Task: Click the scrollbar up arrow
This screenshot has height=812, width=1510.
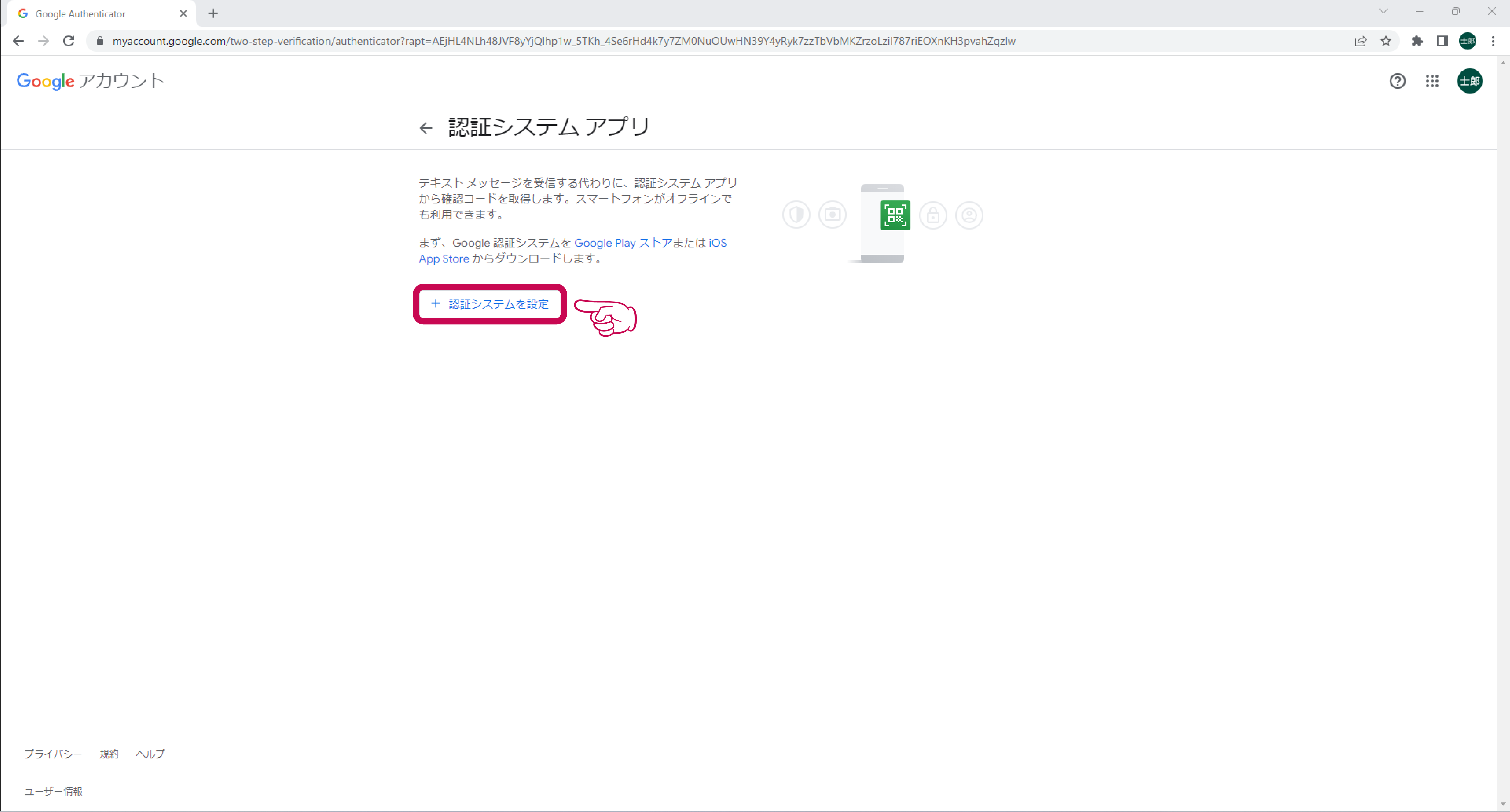Action: point(1503,62)
